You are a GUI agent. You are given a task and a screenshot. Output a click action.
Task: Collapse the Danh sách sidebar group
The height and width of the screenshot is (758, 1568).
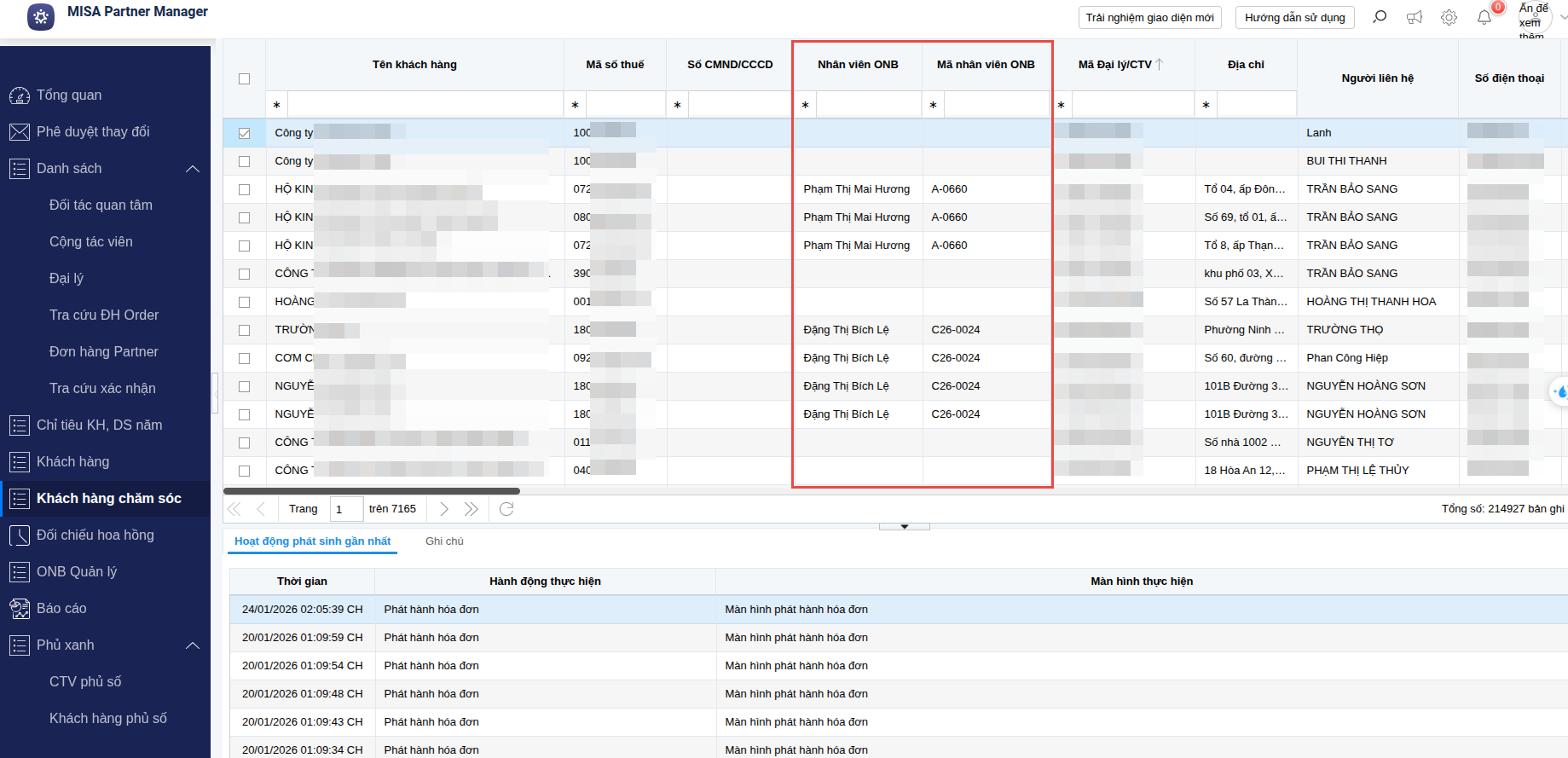coord(193,169)
